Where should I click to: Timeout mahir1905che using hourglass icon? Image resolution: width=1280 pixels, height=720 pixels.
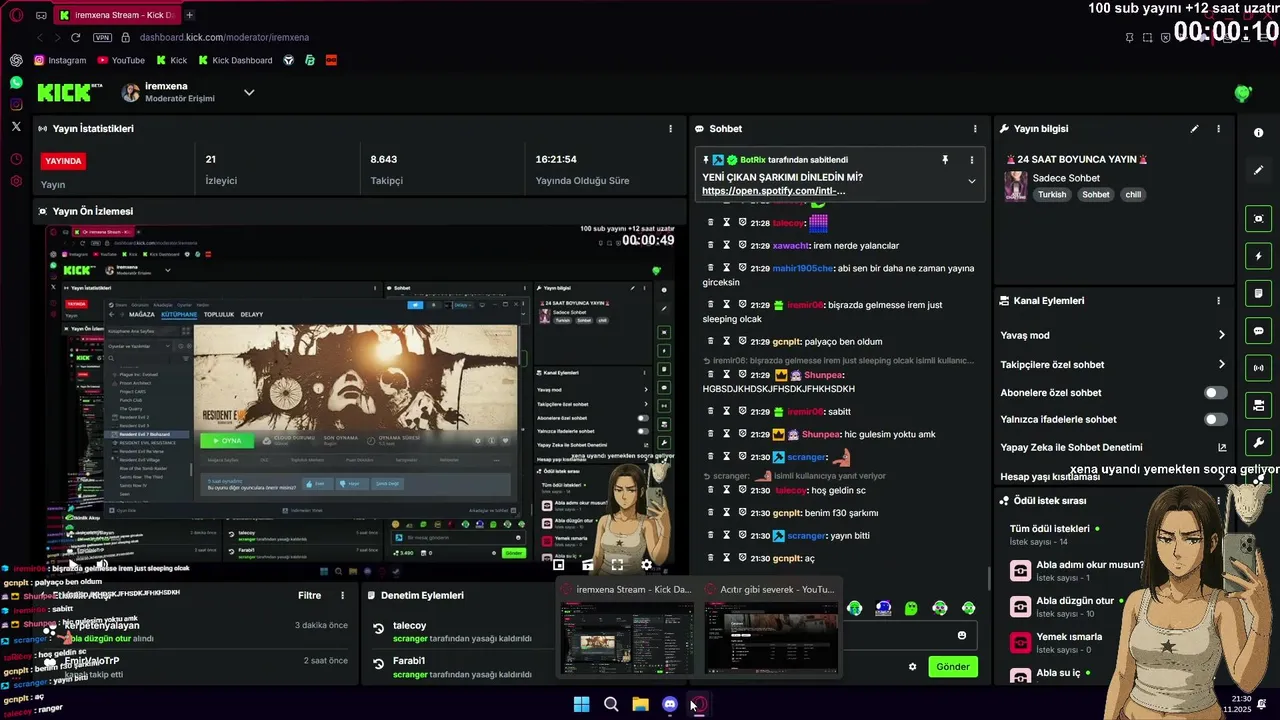pos(727,268)
